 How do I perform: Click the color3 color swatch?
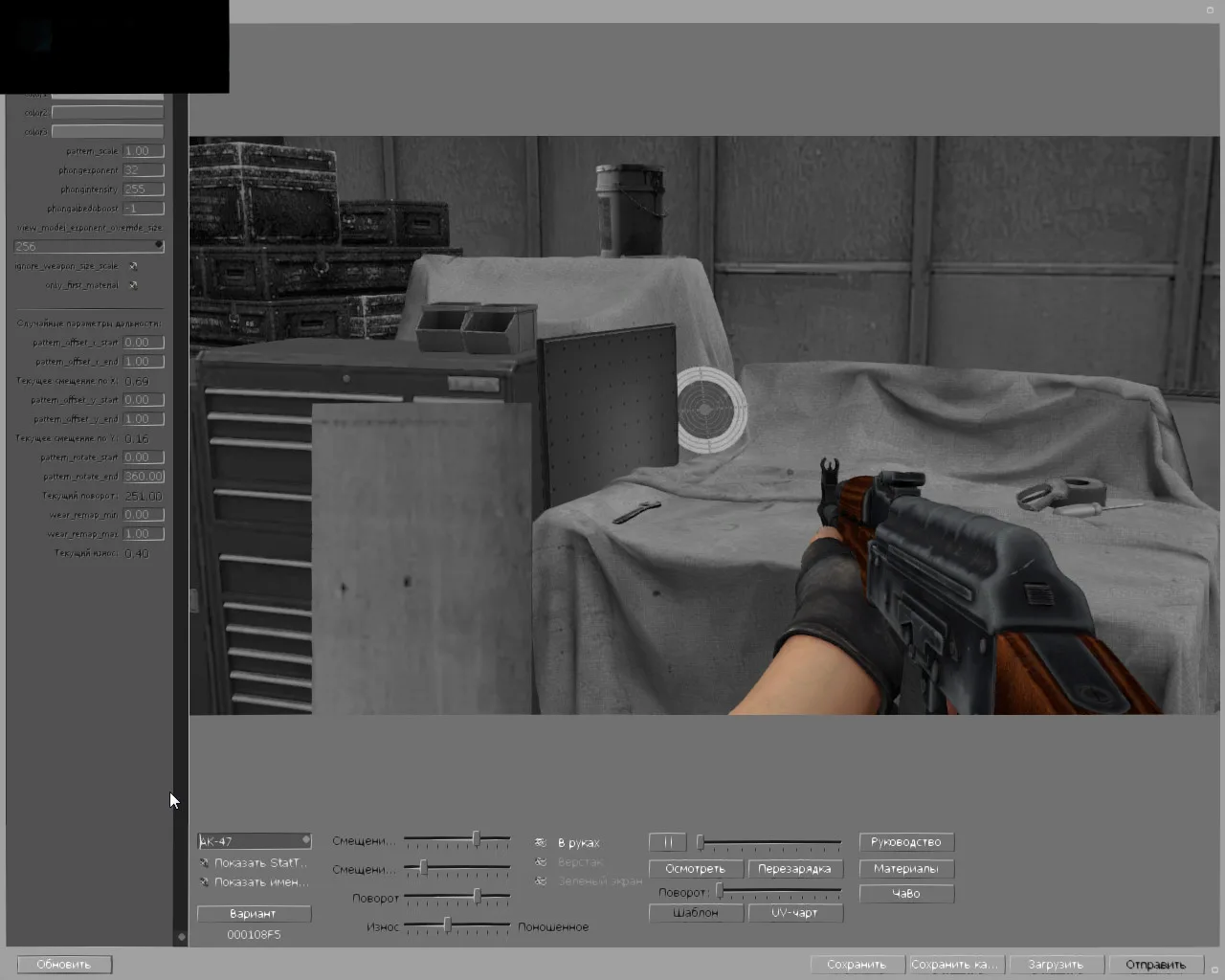point(107,131)
